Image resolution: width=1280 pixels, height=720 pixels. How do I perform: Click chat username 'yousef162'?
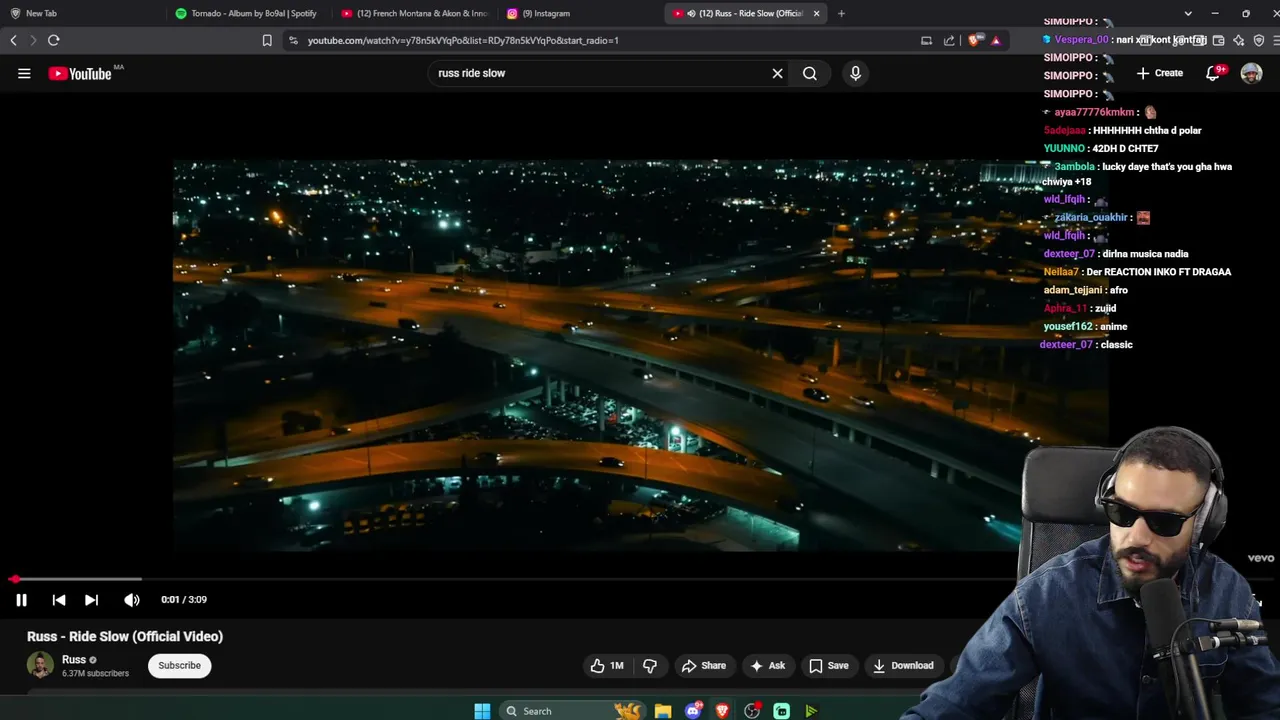pos(1068,327)
